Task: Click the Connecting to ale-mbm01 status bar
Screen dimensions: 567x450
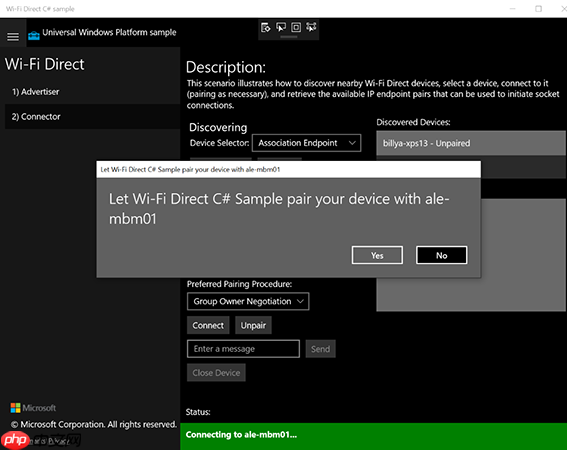Action: click(x=374, y=436)
